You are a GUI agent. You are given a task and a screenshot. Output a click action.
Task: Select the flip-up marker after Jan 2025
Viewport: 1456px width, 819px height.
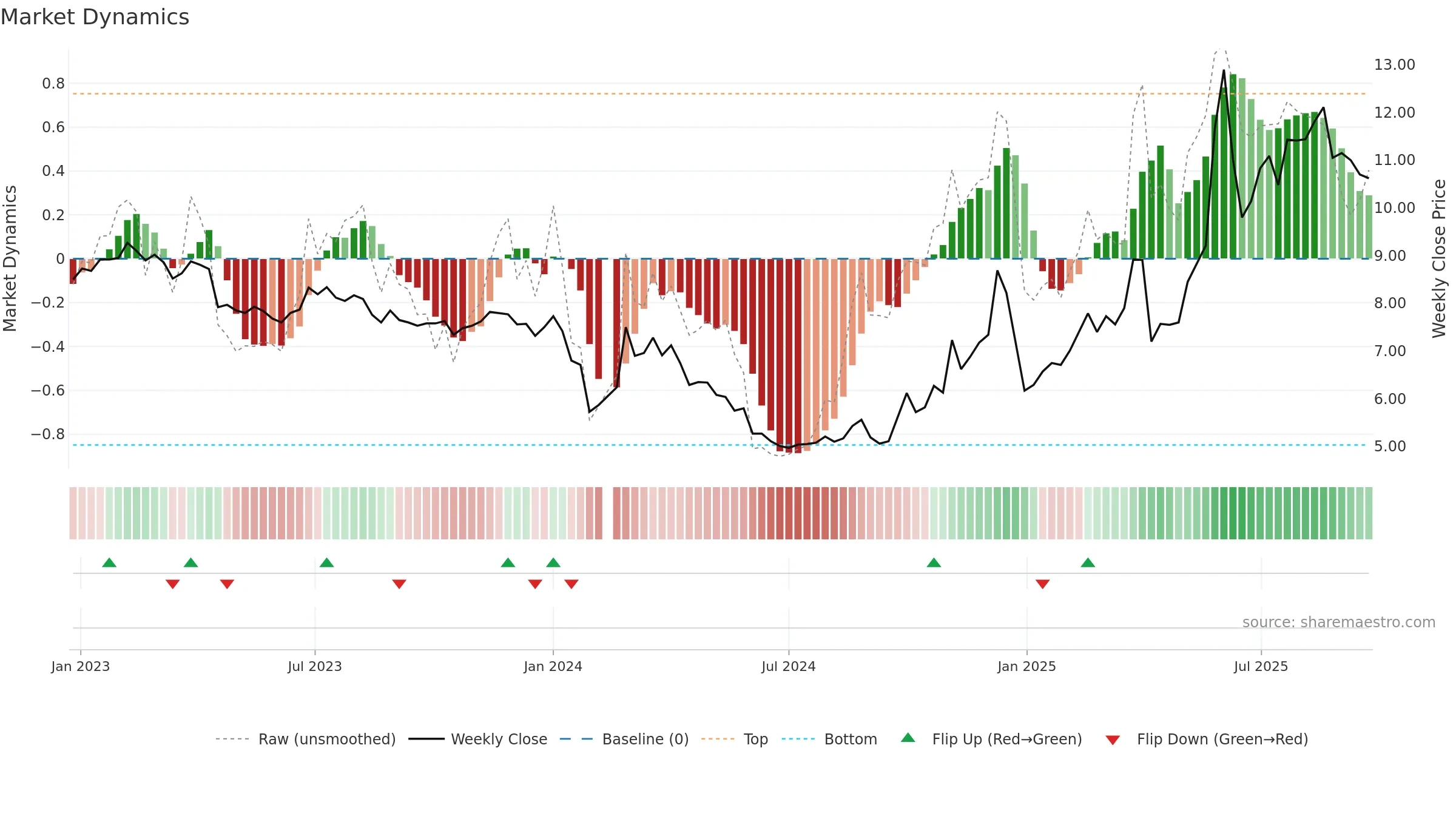(x=1088, y=562)
